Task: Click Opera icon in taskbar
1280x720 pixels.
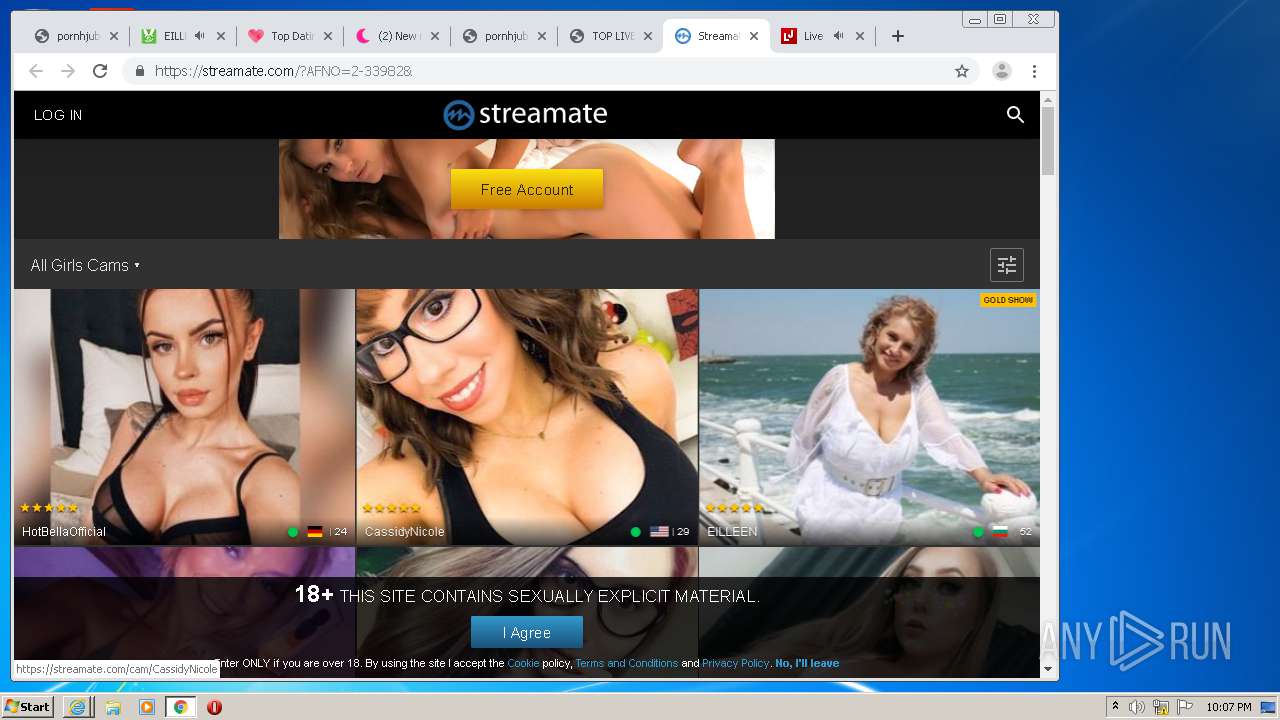Action: [214, 707]
